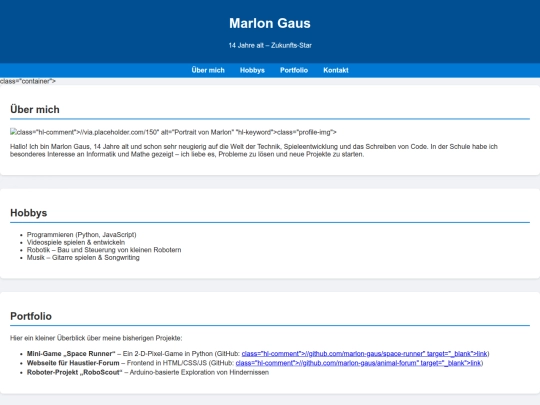
Task: Open the Über mich nav link
Action: (x=208, y=70)
